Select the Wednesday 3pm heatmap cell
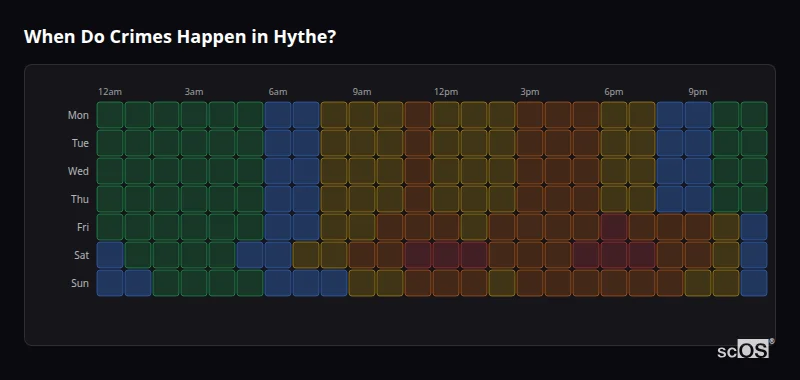This screenshot has width=800, height=380. click(x=530, y=171)
